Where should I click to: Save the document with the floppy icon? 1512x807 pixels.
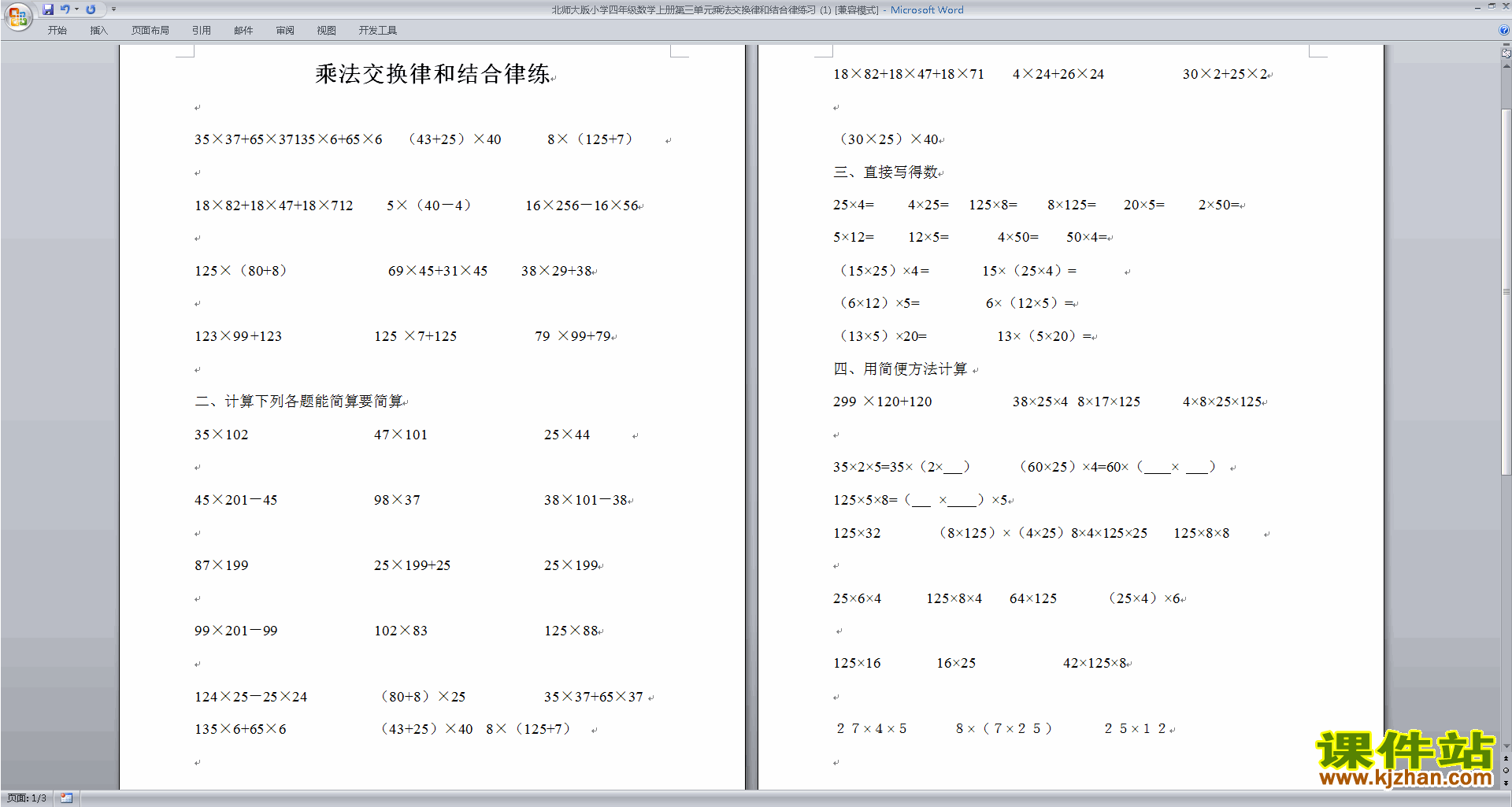pyautogui.click(x=48, y=9)
